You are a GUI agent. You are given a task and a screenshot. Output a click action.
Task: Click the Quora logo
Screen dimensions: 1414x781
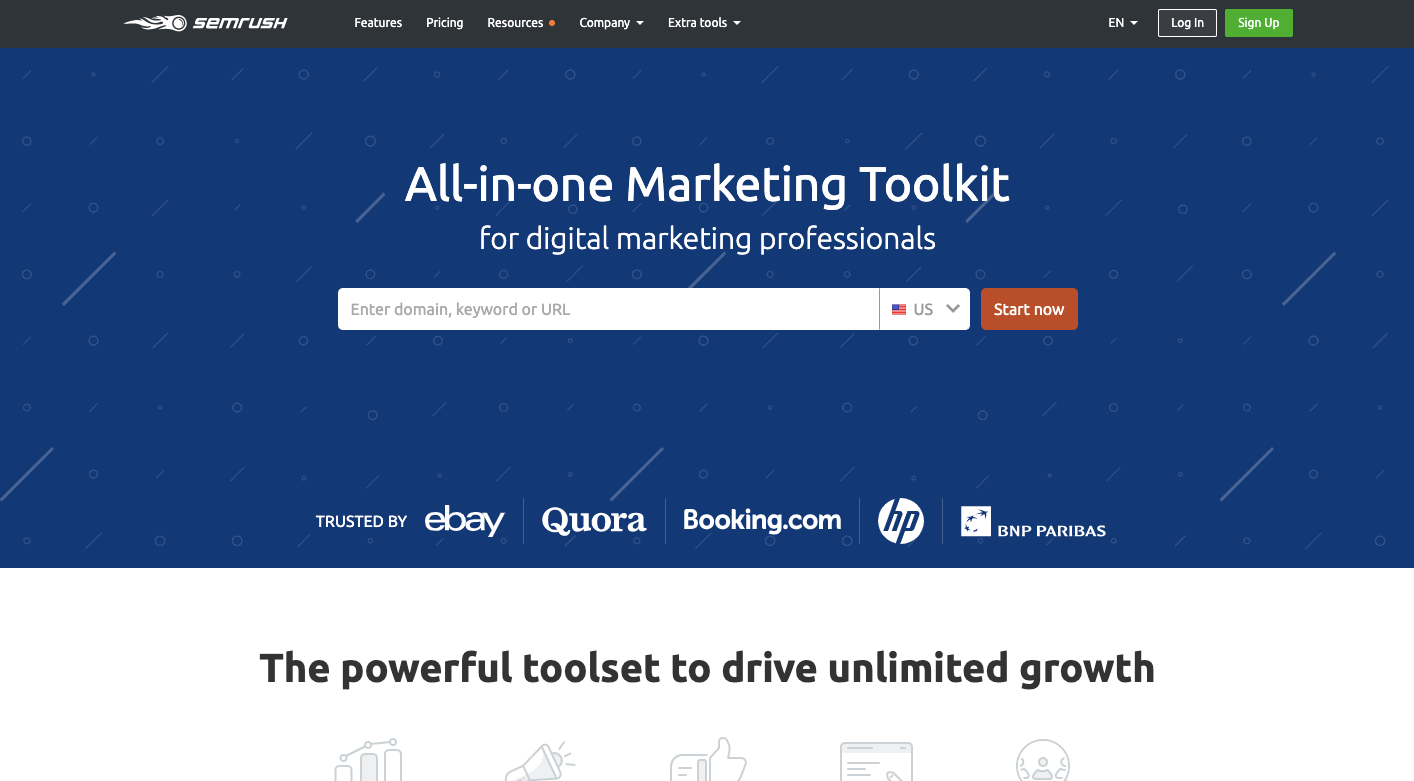(594, 521)
